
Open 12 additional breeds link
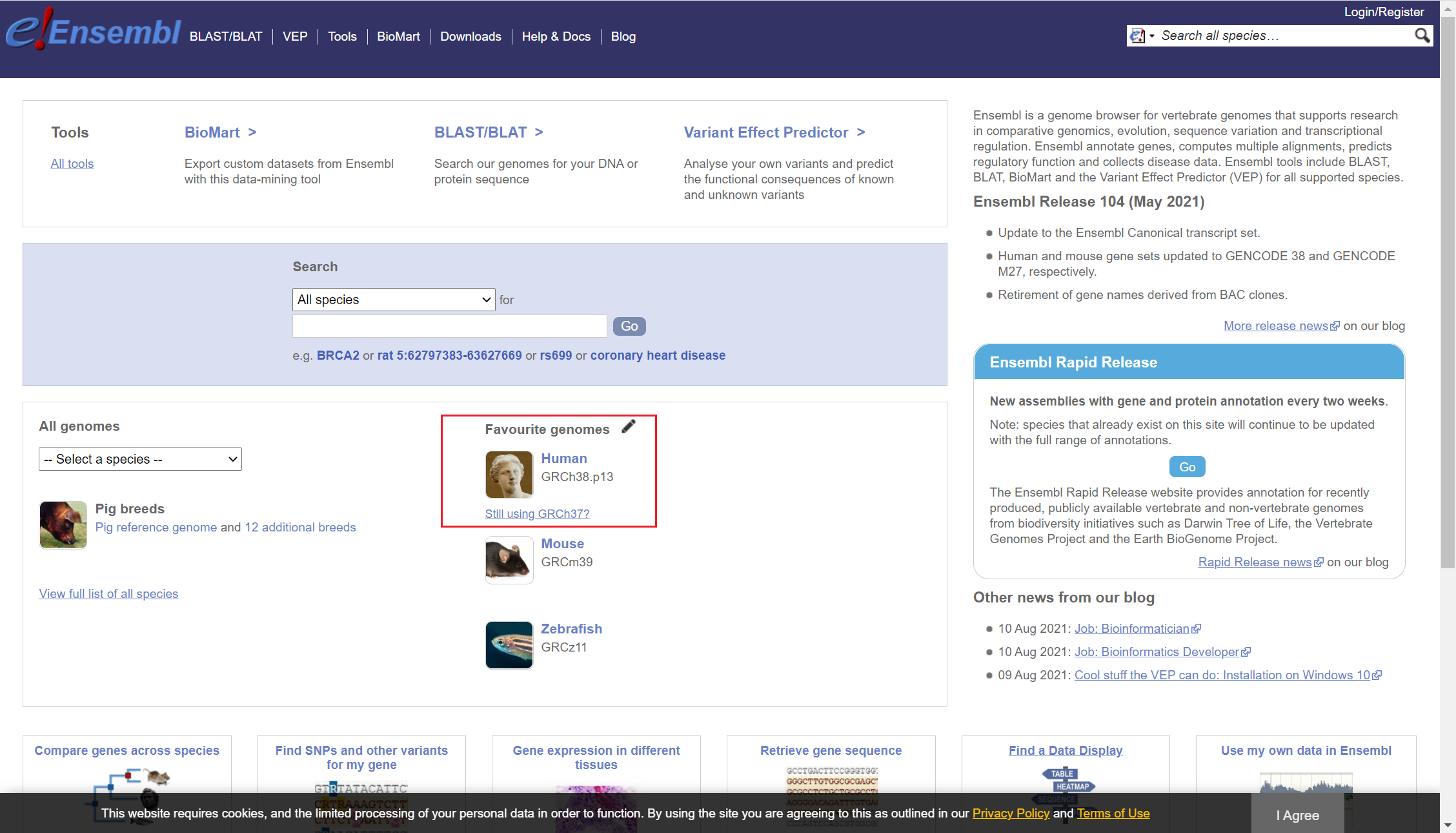300,528
